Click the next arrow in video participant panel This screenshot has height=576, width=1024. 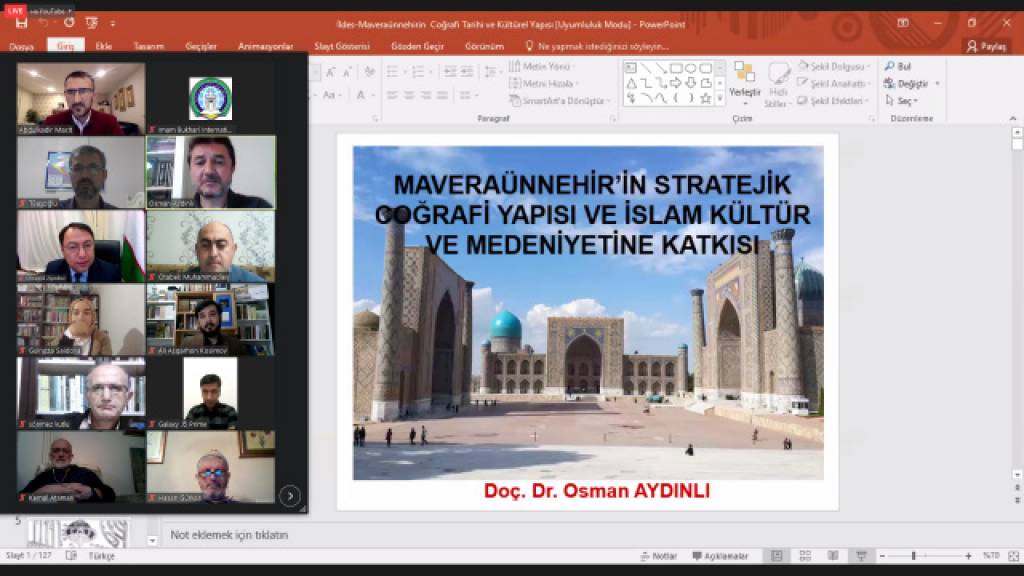pyautogui.click(x=290, y=494)
